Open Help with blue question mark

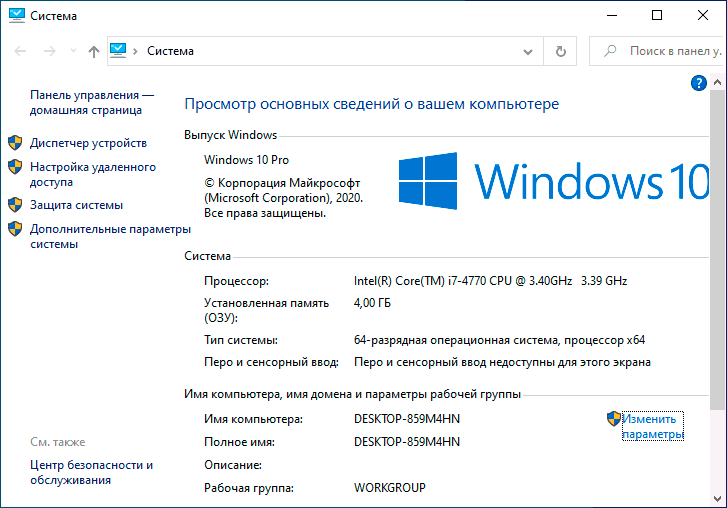699,83
